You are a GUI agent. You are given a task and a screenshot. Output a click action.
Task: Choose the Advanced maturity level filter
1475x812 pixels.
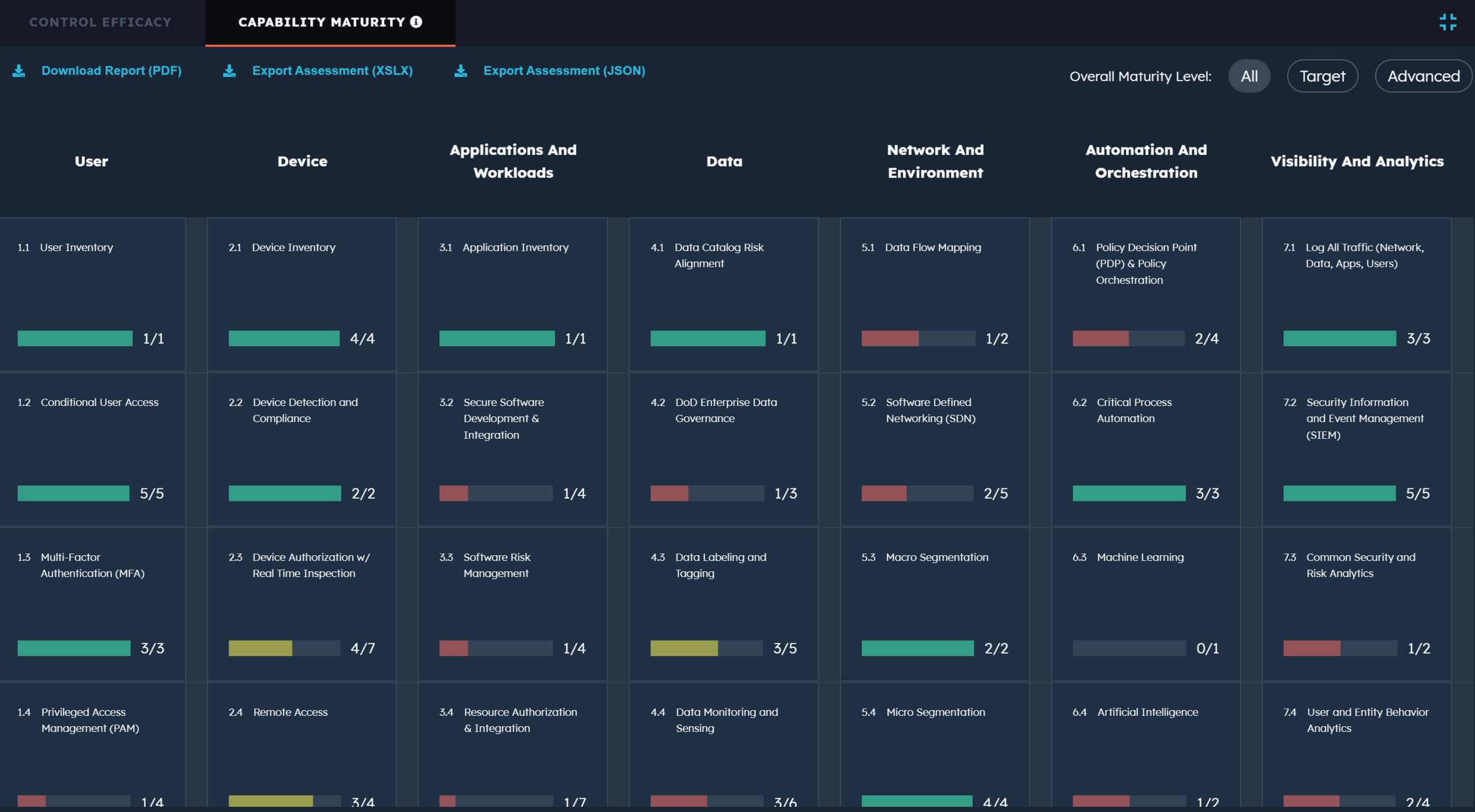(x=1423, y=76)
